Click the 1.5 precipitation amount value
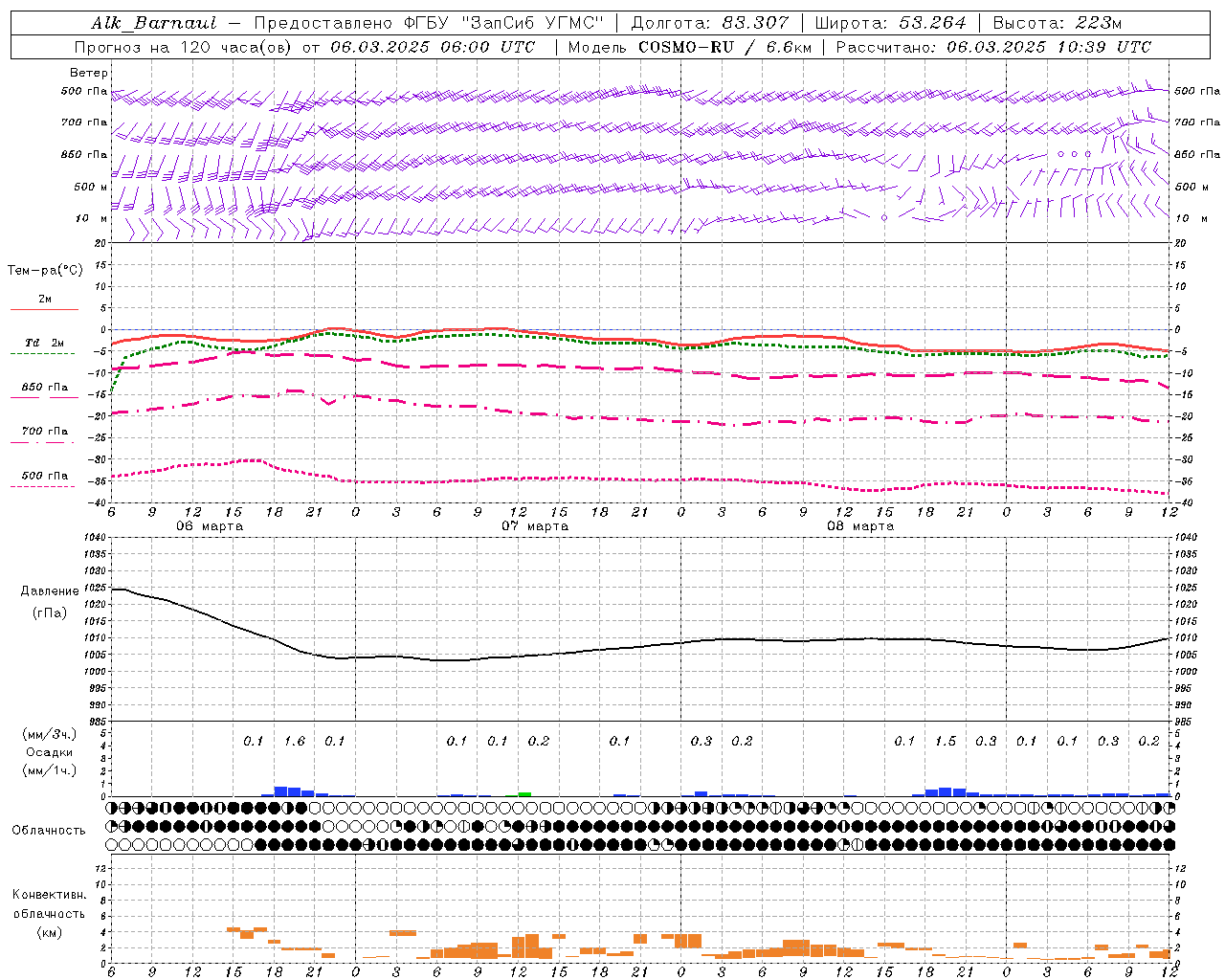This screenshot has width=1225, height=980. click(946, 742)
